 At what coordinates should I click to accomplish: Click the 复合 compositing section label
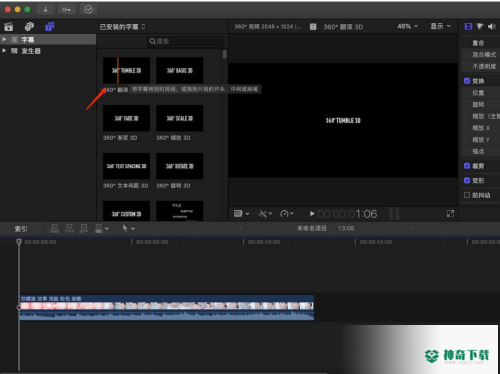[478, 43]
